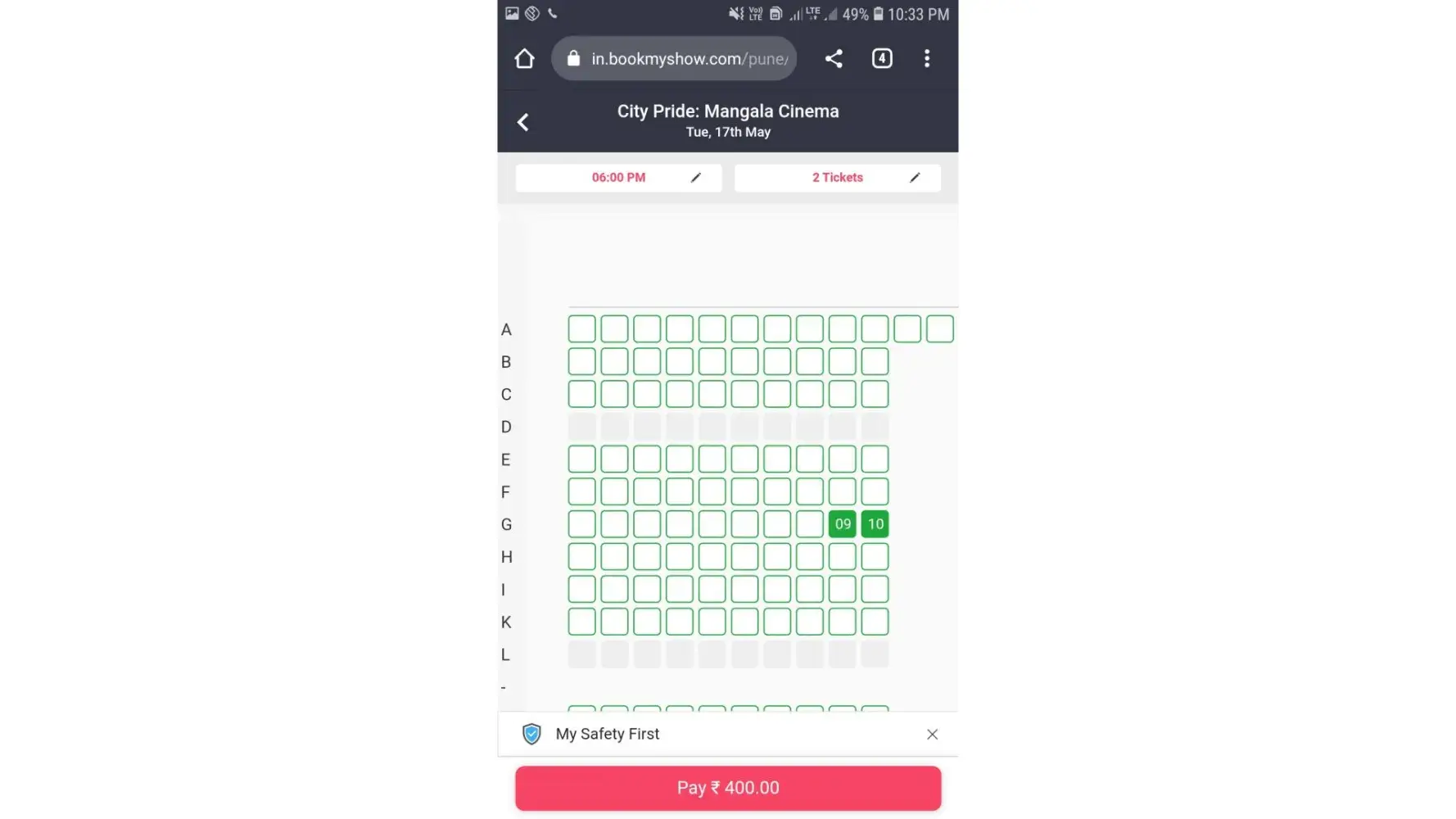
Task: Go back with the left chevron arrow
Action: point(523,123)
